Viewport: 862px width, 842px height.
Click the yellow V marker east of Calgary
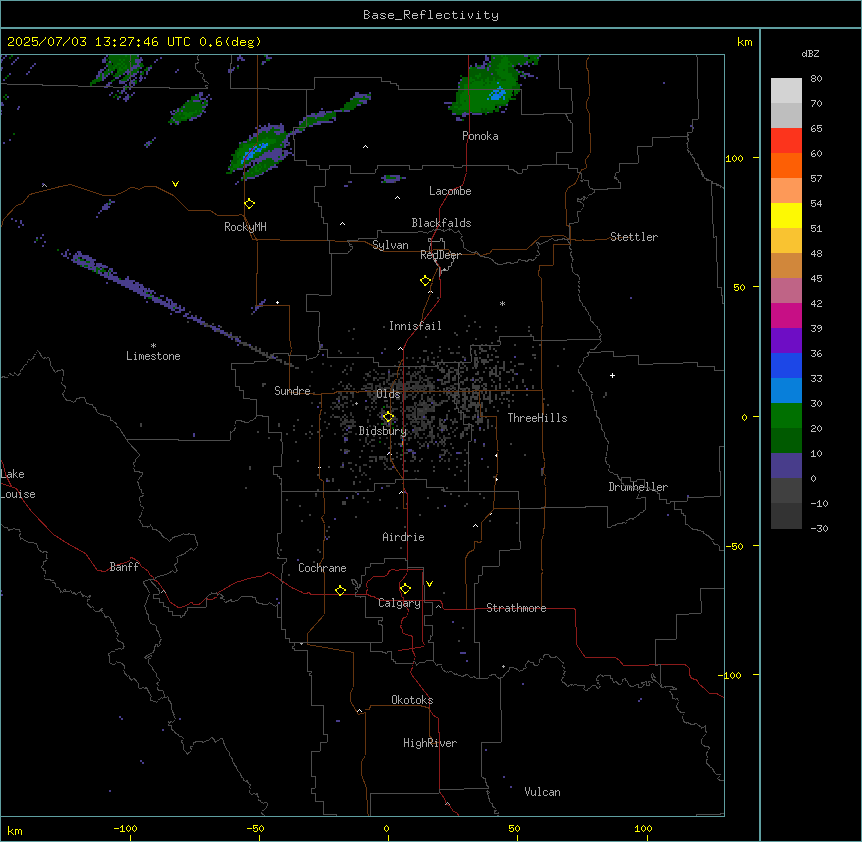429,584
